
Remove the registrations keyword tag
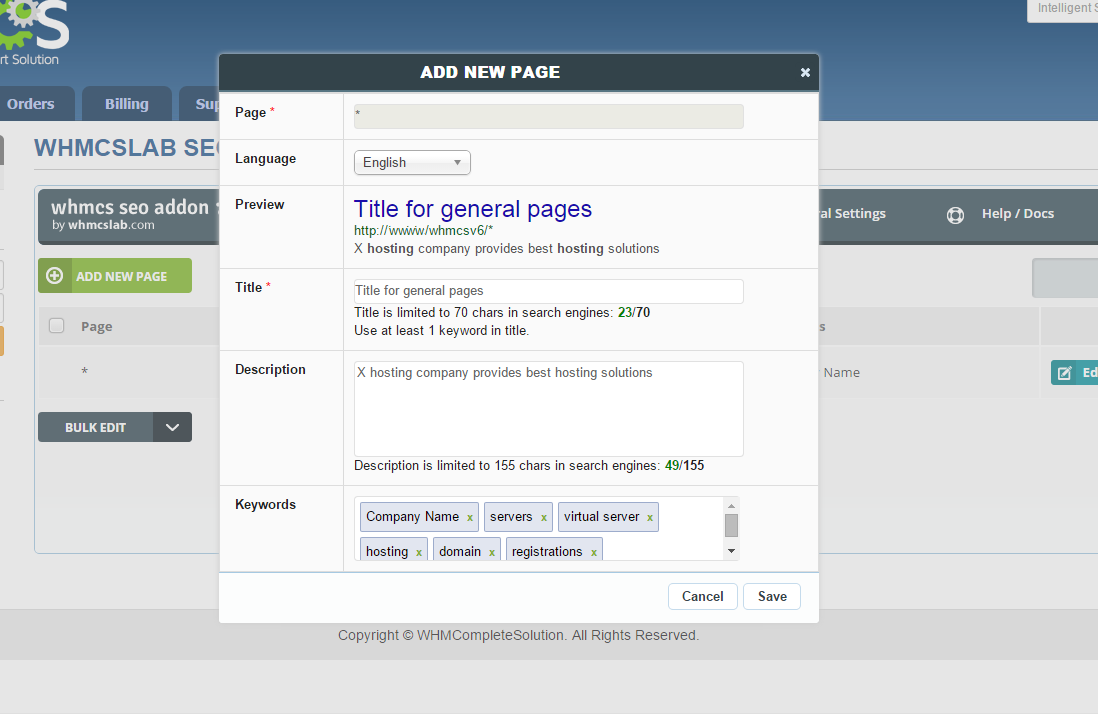tap(593, 552)
